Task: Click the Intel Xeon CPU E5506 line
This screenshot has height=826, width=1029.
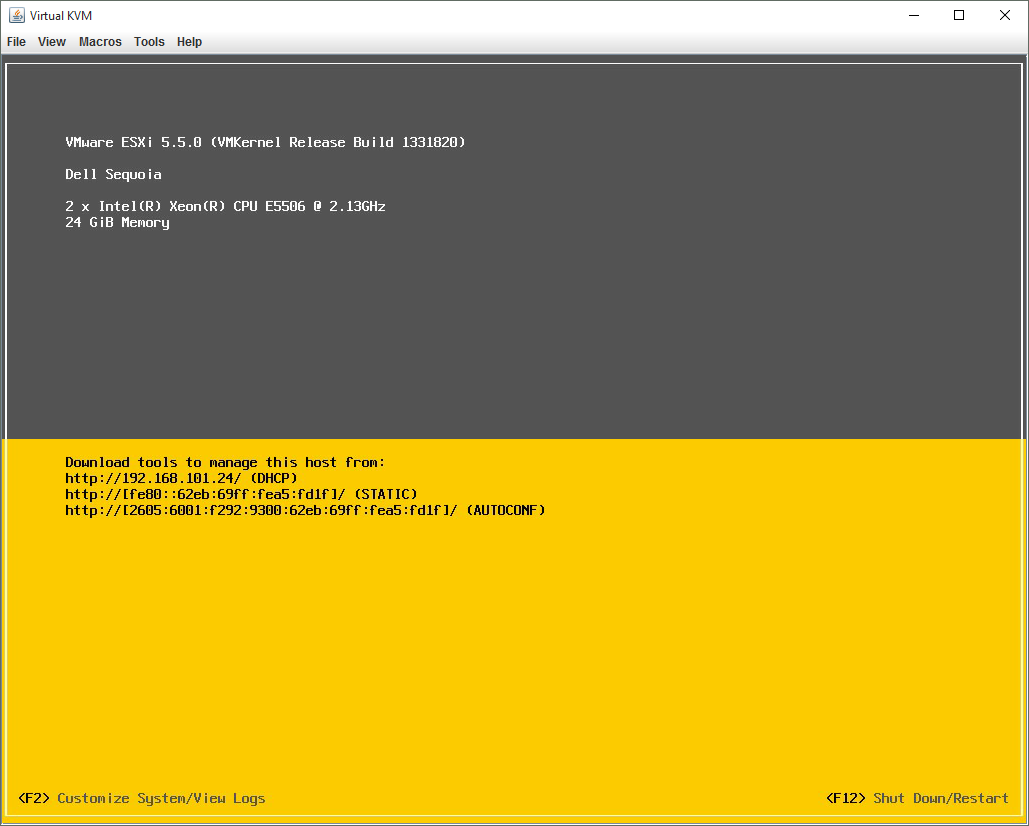Action: (x=225, y=206)
